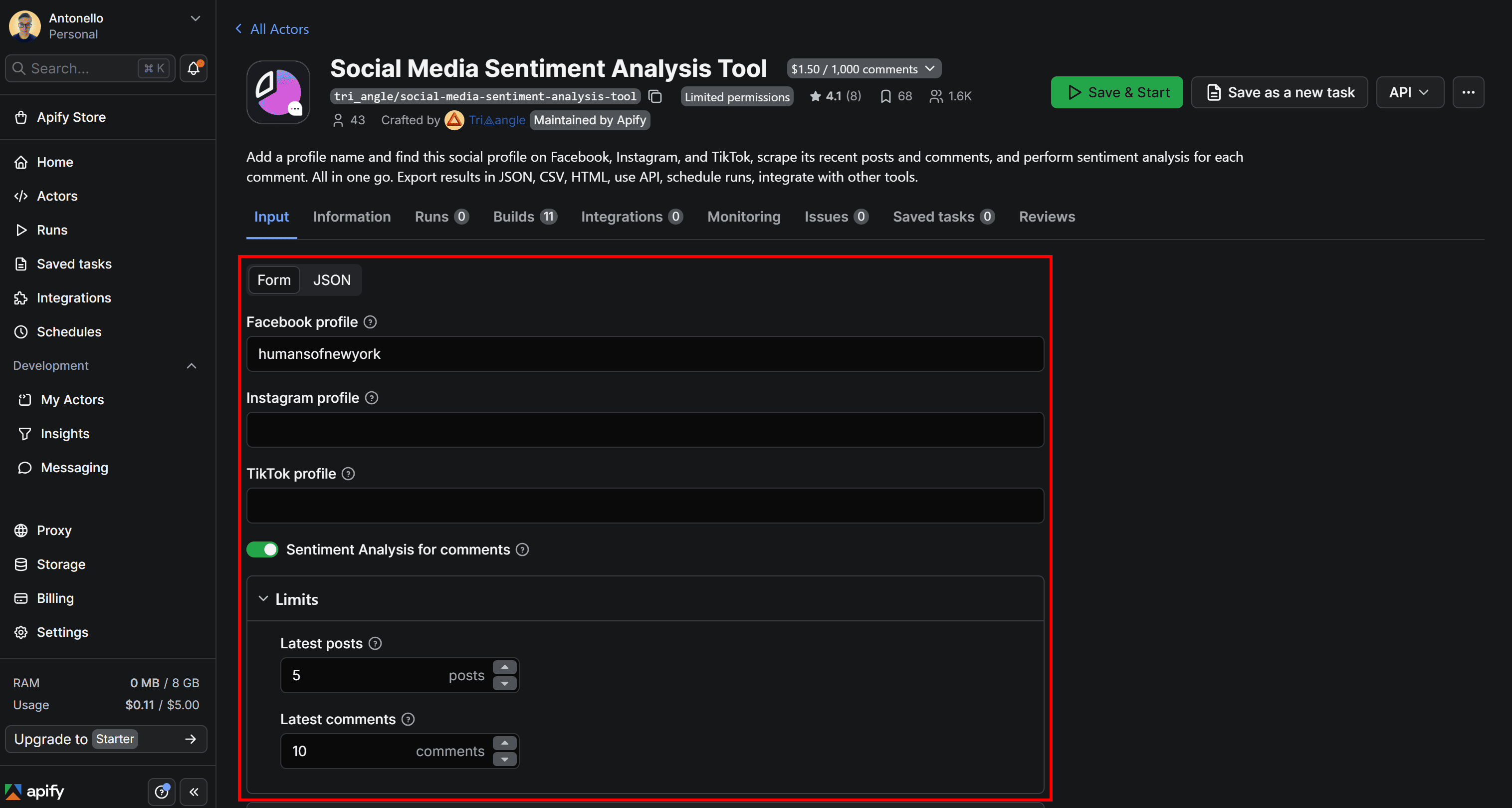Viewport: 1512px width, 808px height.
Task: Increase Latest posts with the up stepper arrow
Action: (504, 667)
